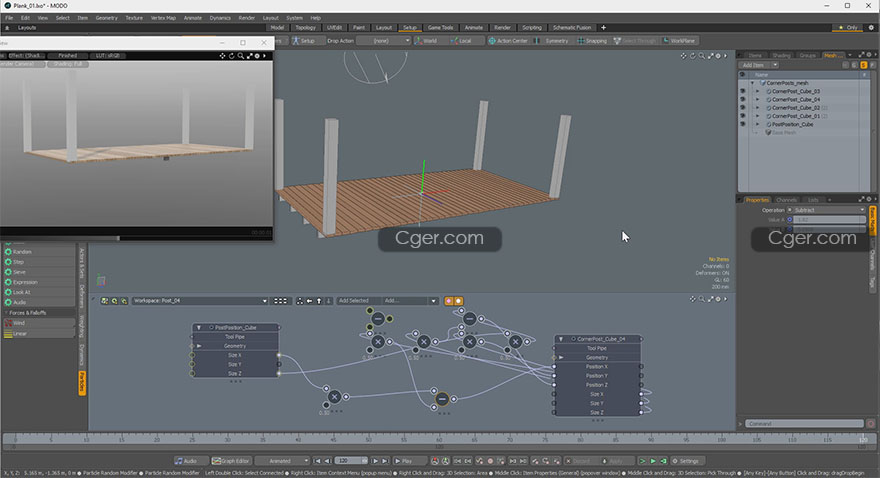
Task: Open the Operation Subtract dropdown
Action: pos(829,210)
